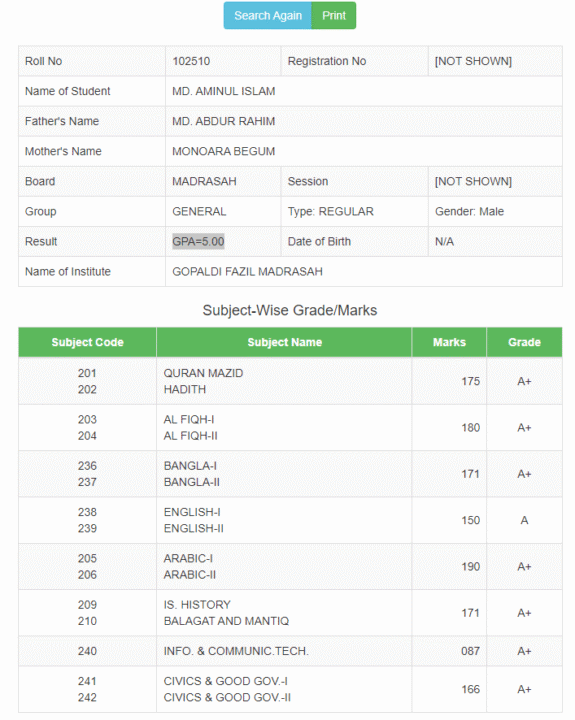Click the Search Again button
Image resolution: width=575 pixels, height=720 pixels.
tap(268, 16)
